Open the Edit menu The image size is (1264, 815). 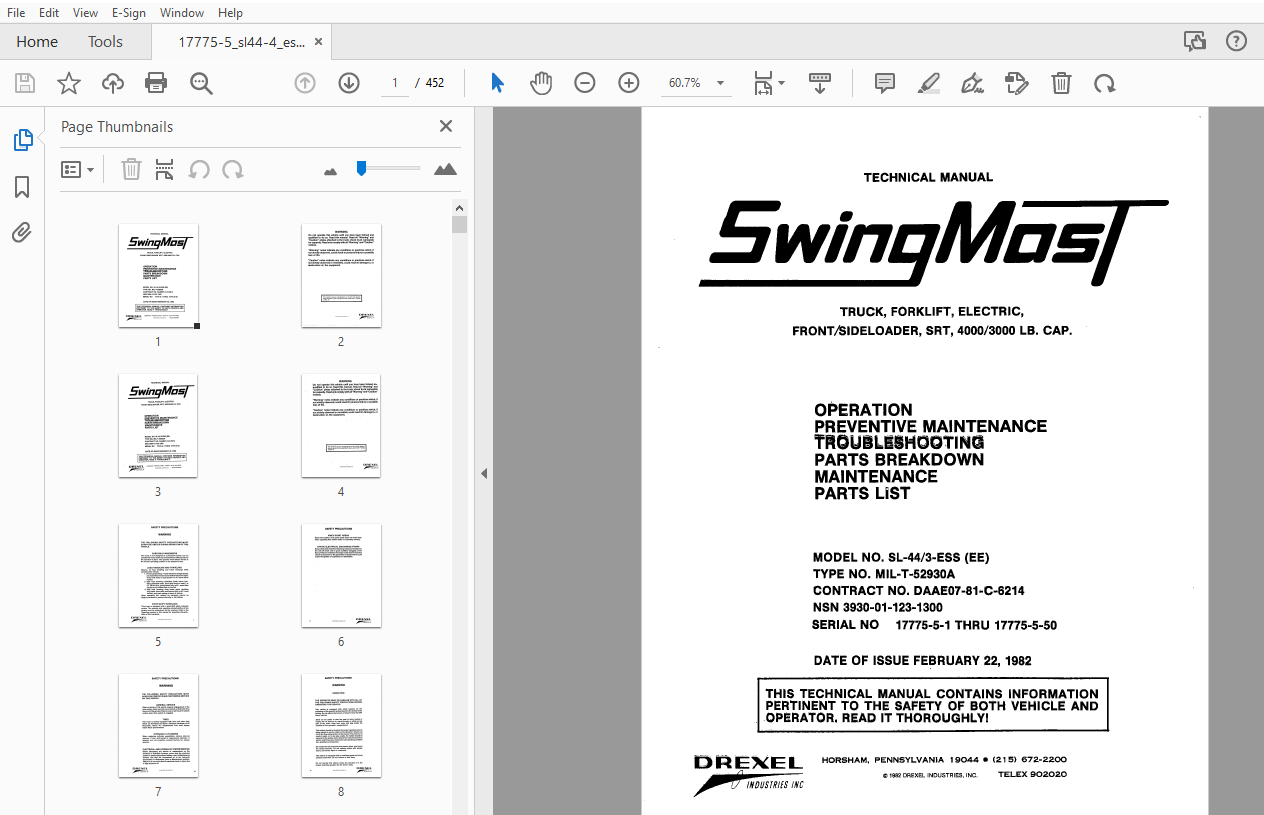coord(49,12)
